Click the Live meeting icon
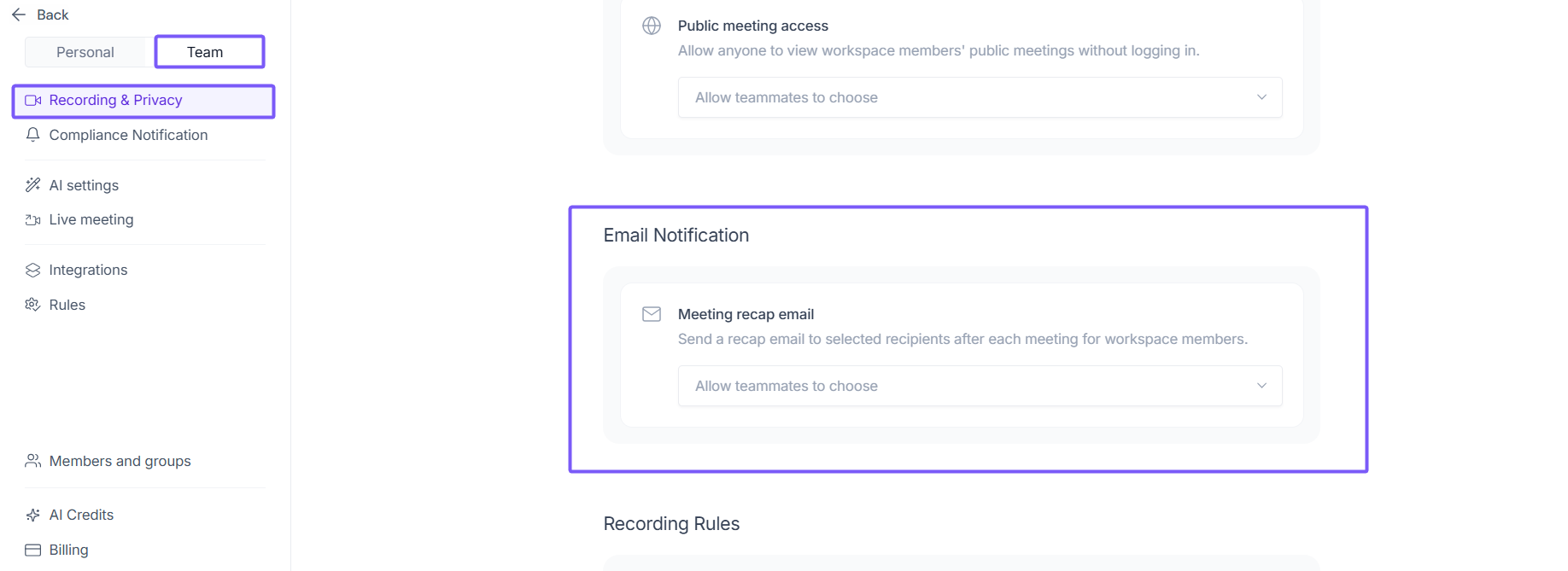Viewport: 1568px width, 571px height. tap(33, 220)
